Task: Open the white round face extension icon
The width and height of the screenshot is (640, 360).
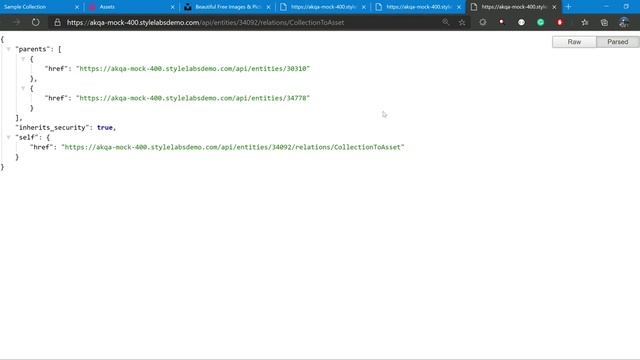Action: click(521, 22)
